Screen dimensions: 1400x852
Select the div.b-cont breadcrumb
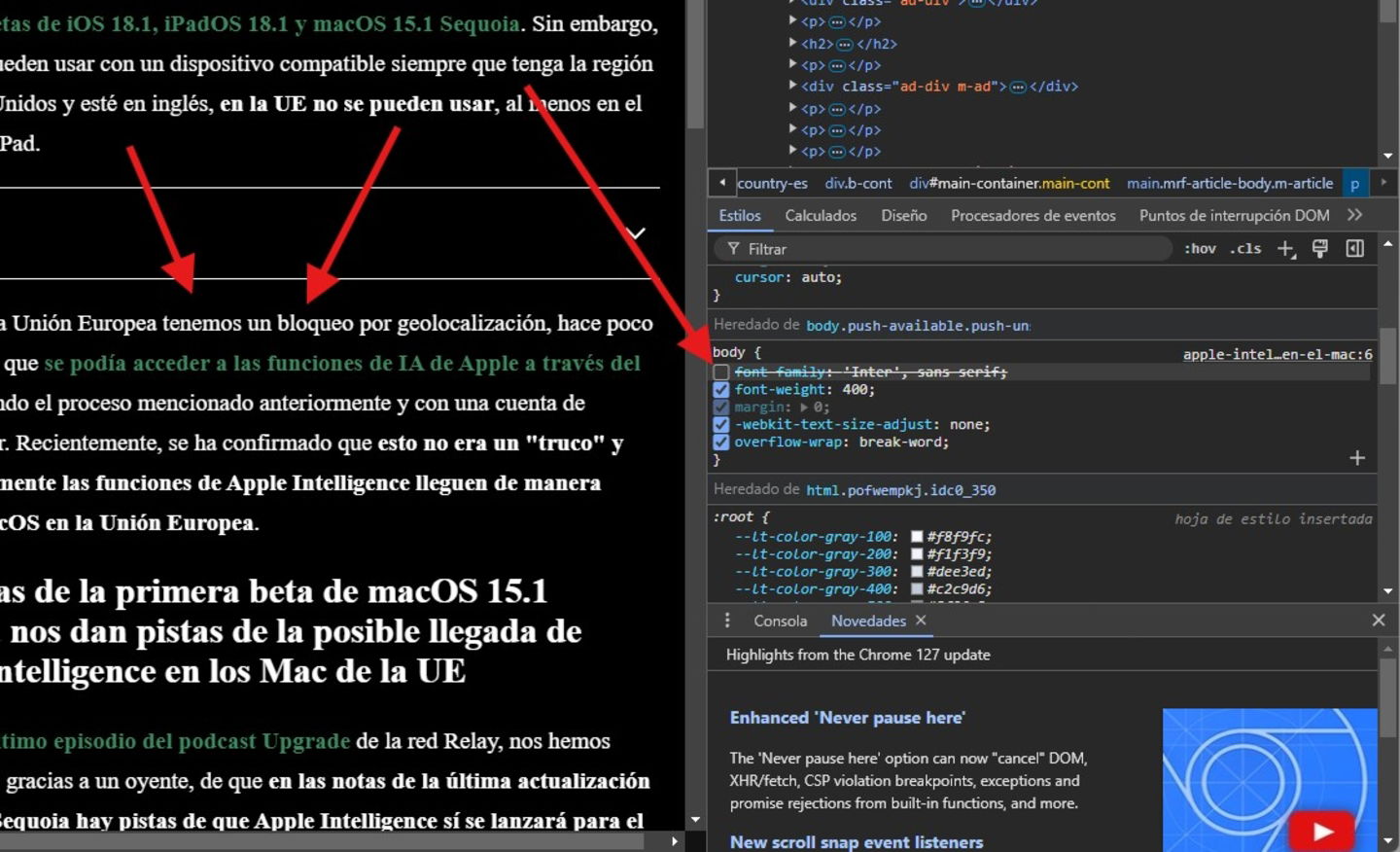pos(858,183)
